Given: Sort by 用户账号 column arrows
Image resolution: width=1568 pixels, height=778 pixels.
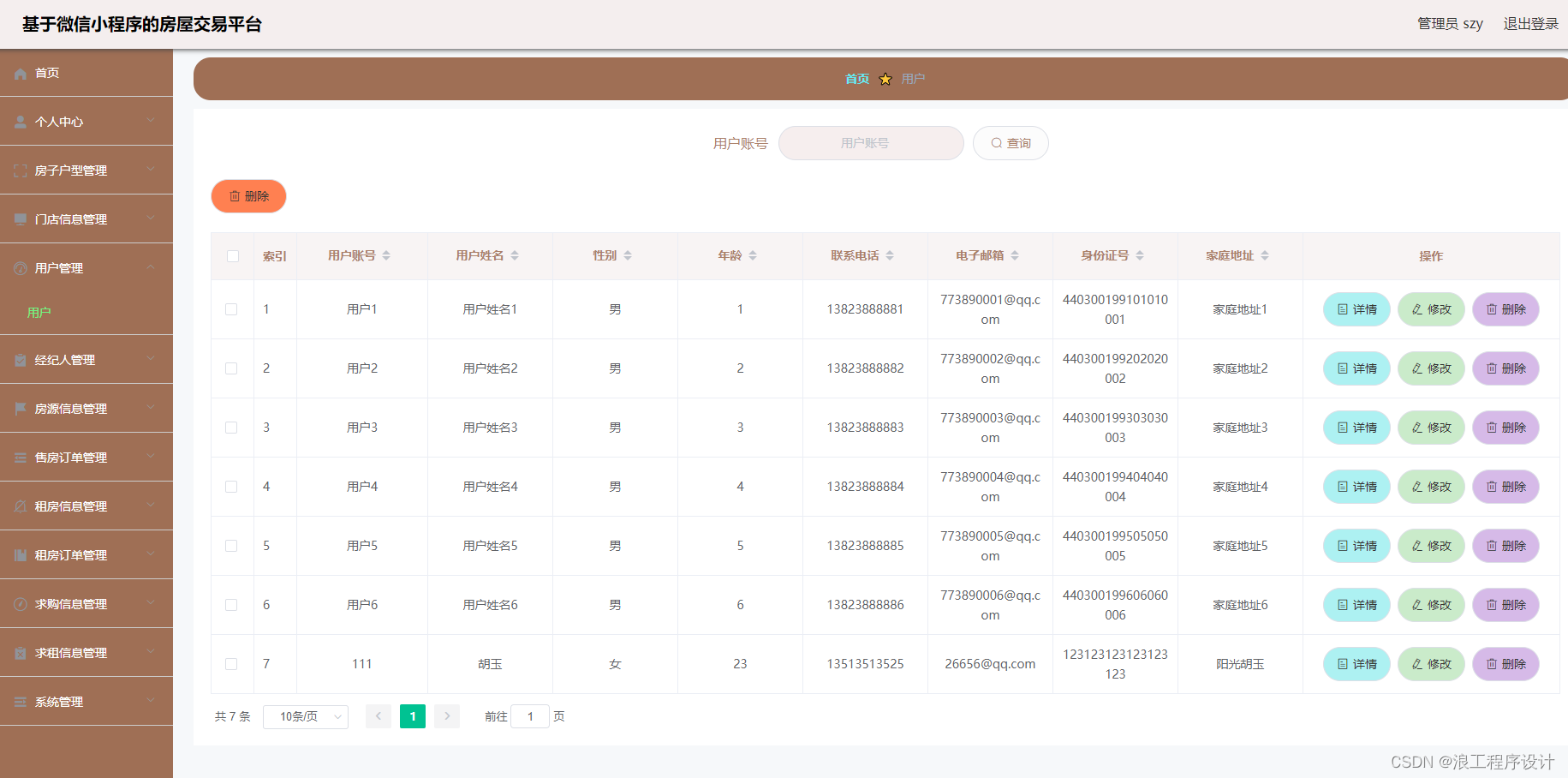Looking at the screenshot, I should [386, 255].
